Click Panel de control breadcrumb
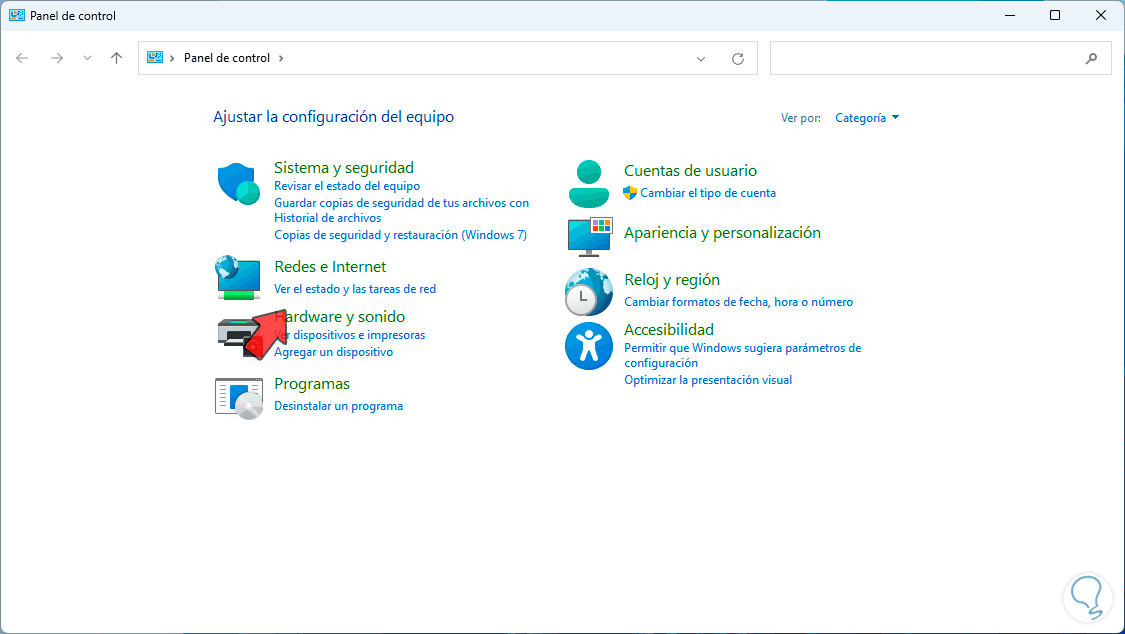The height and width of the screenshot is (634, 1125). (227, 58)
